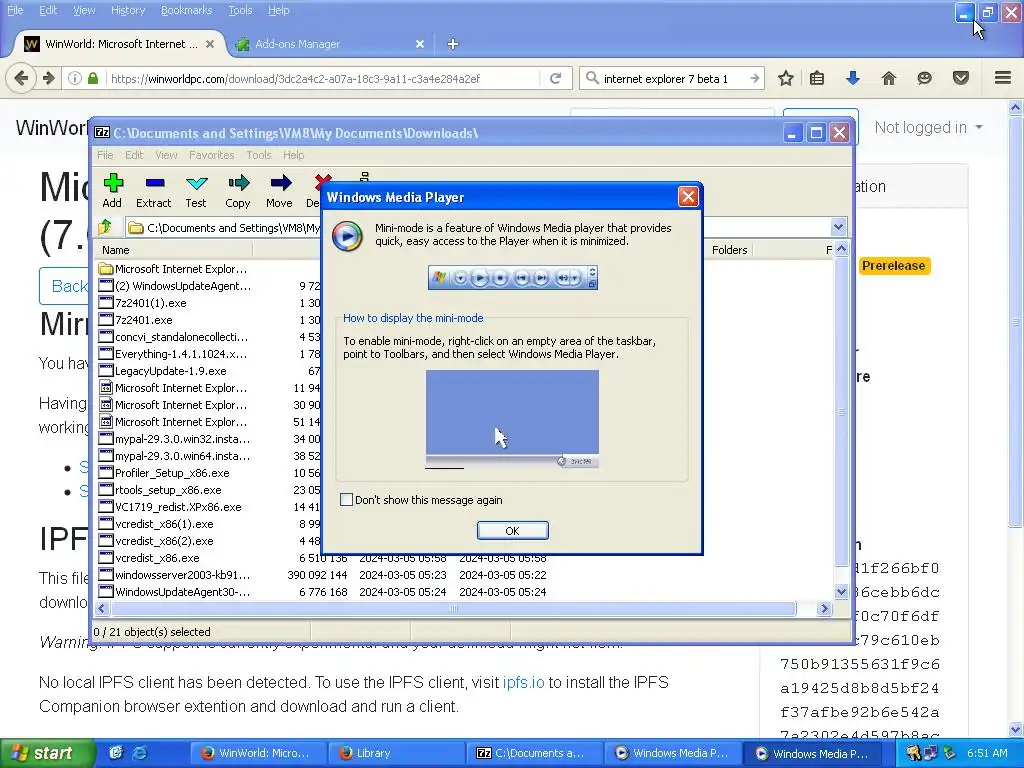Click site information icon in address bar
The height and width of the screenshot is (768, 1024).
click(x=75, y=78)
